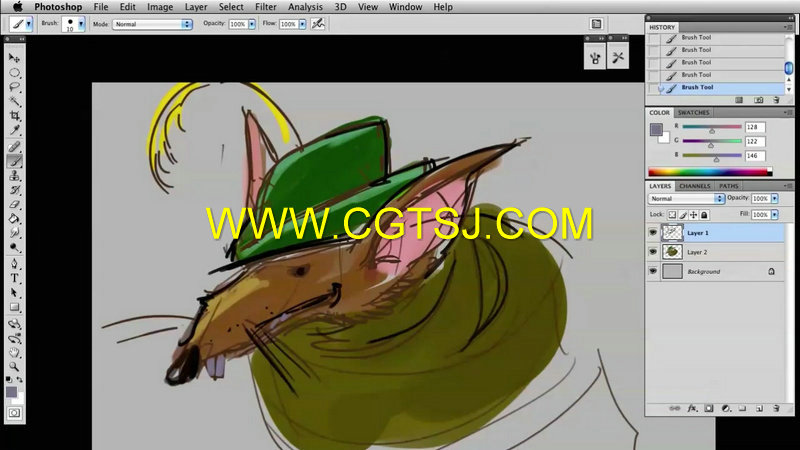The width and height of the screenshot is (800, 450).
Task: Switch to the Swatches tab
Action: point(693,112)
